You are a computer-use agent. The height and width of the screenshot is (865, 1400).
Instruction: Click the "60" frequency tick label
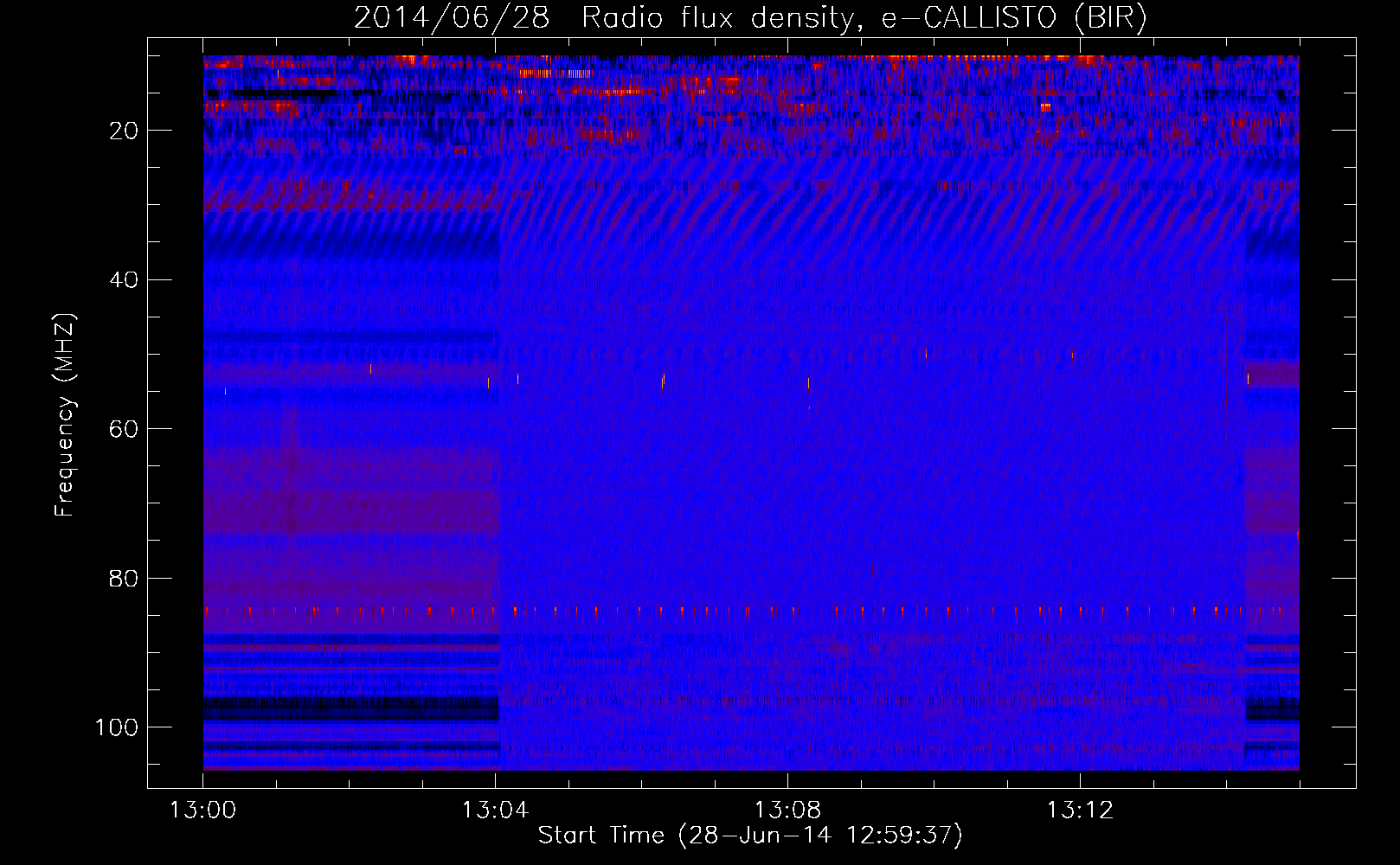point(124,429)
